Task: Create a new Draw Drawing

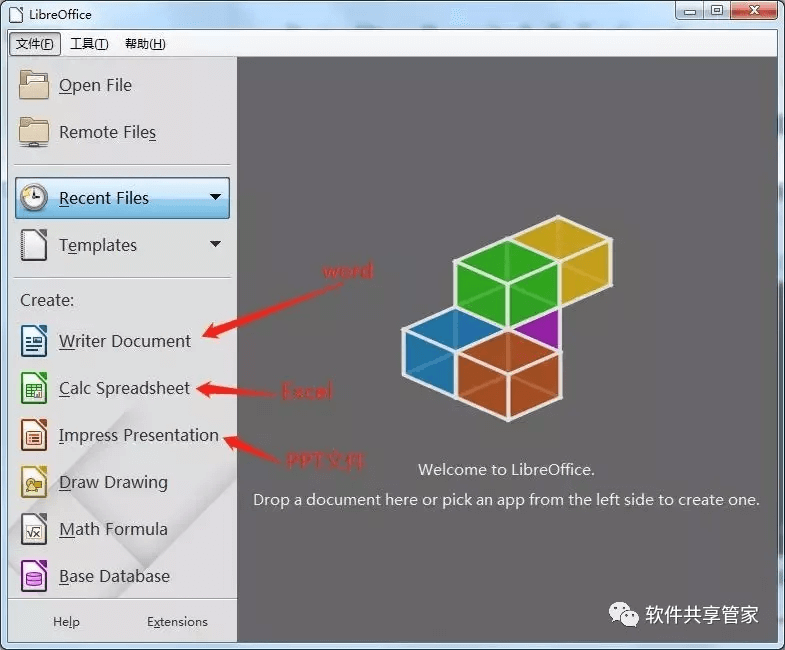Action: (95, 482)
